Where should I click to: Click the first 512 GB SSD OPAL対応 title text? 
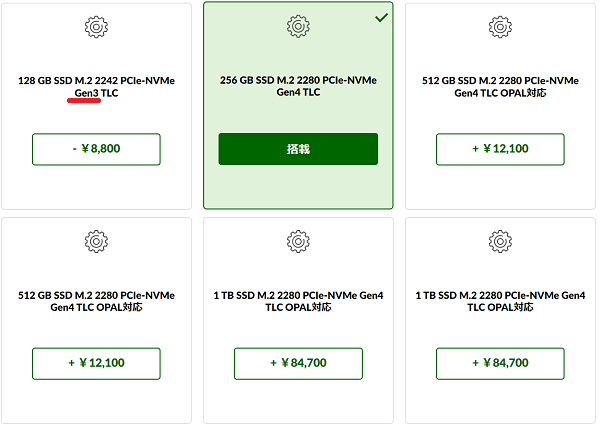pos(500,87)
